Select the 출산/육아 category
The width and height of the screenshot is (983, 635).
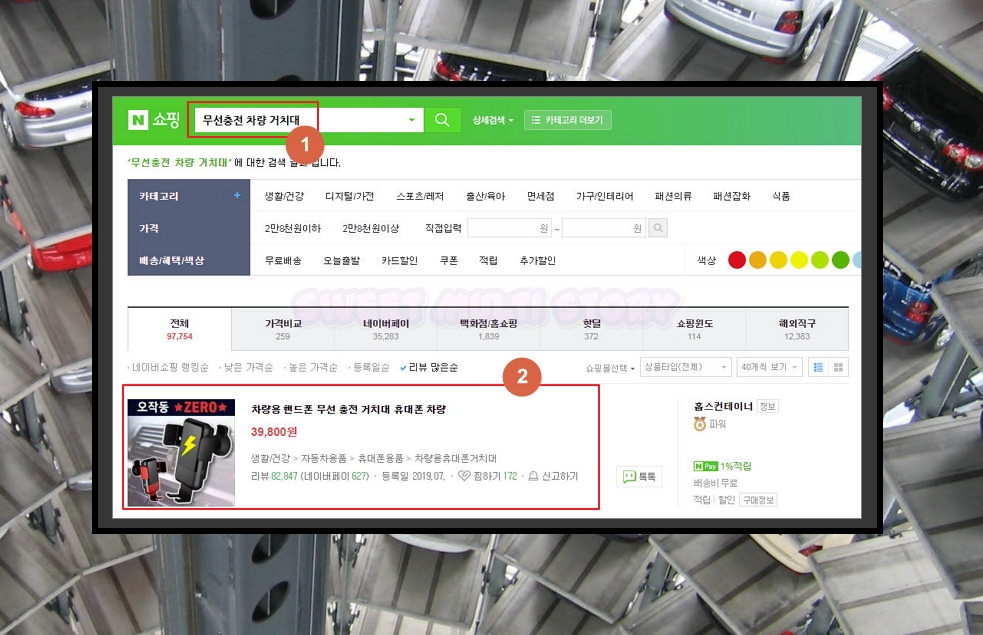[x=485, y=196]
